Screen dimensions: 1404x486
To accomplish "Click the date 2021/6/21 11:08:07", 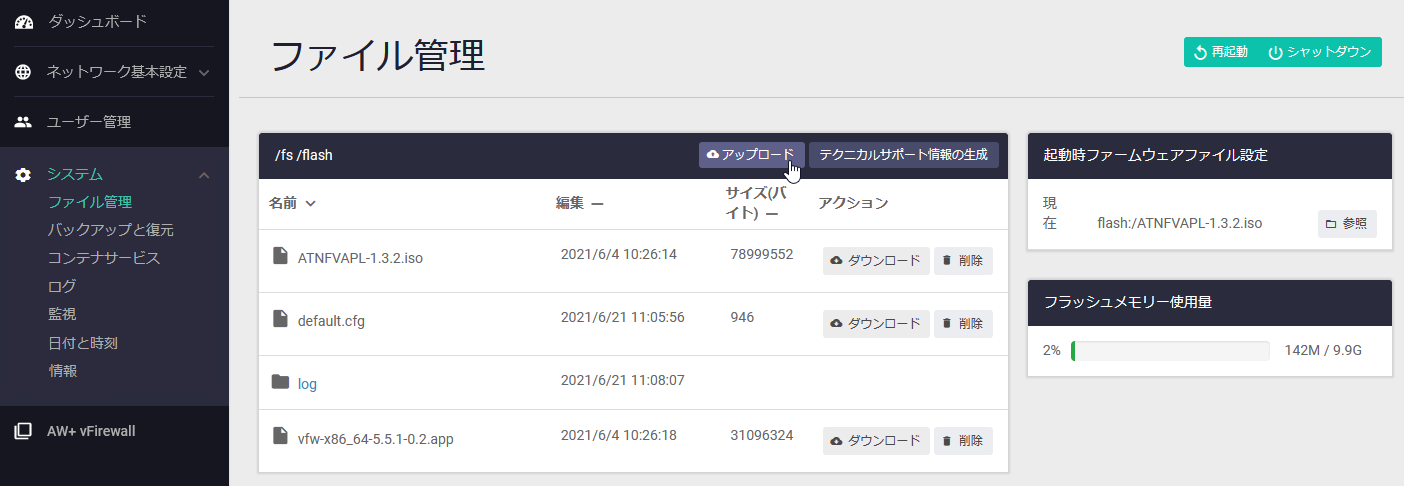I will [x=623, y=380].
